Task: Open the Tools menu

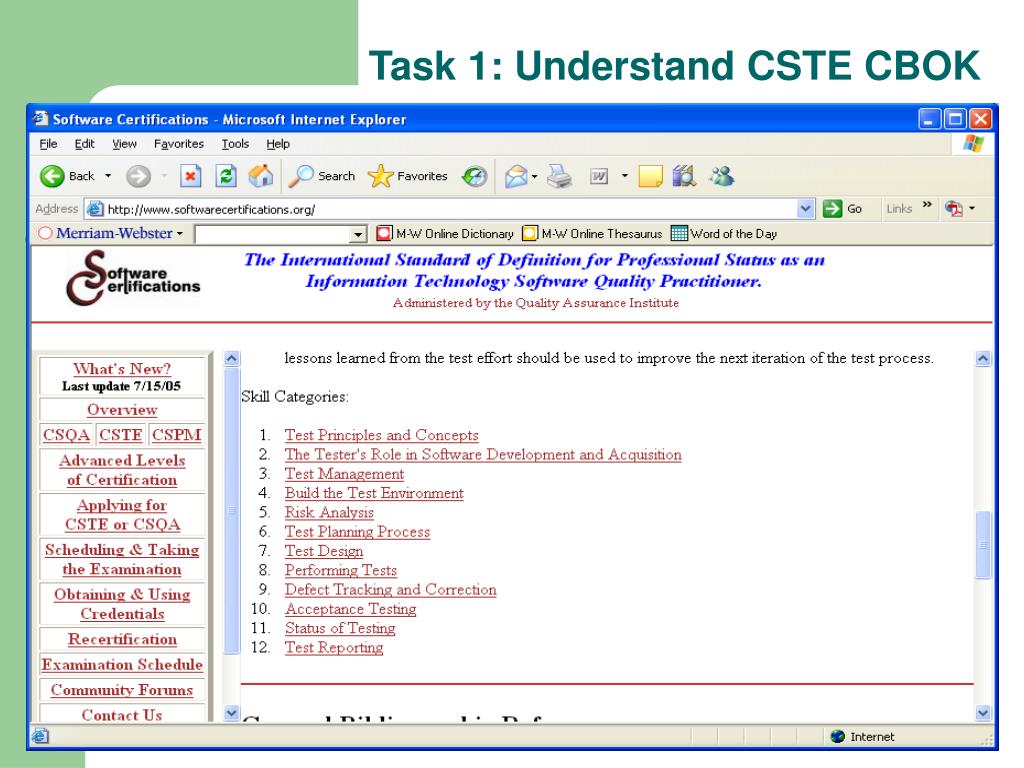Action: [235, 144]
